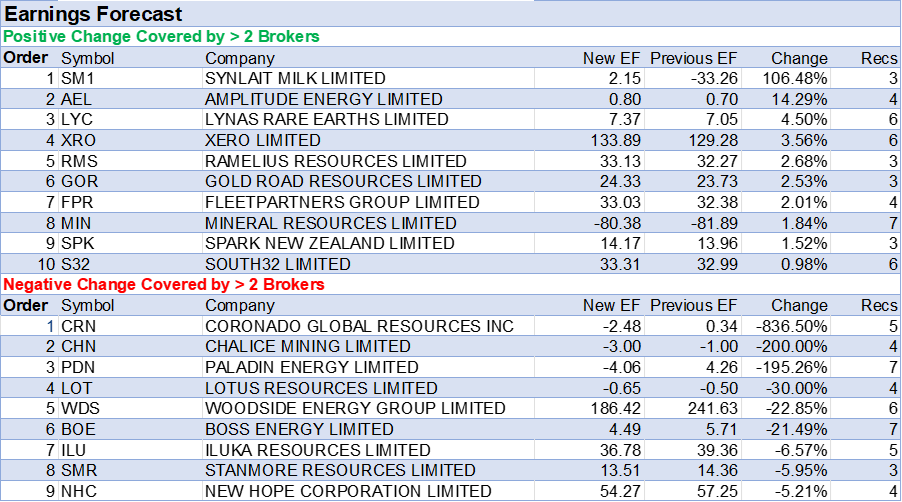Click the GOLD ROAD RESOURCES LIMITED cell

tap(343, 181)
